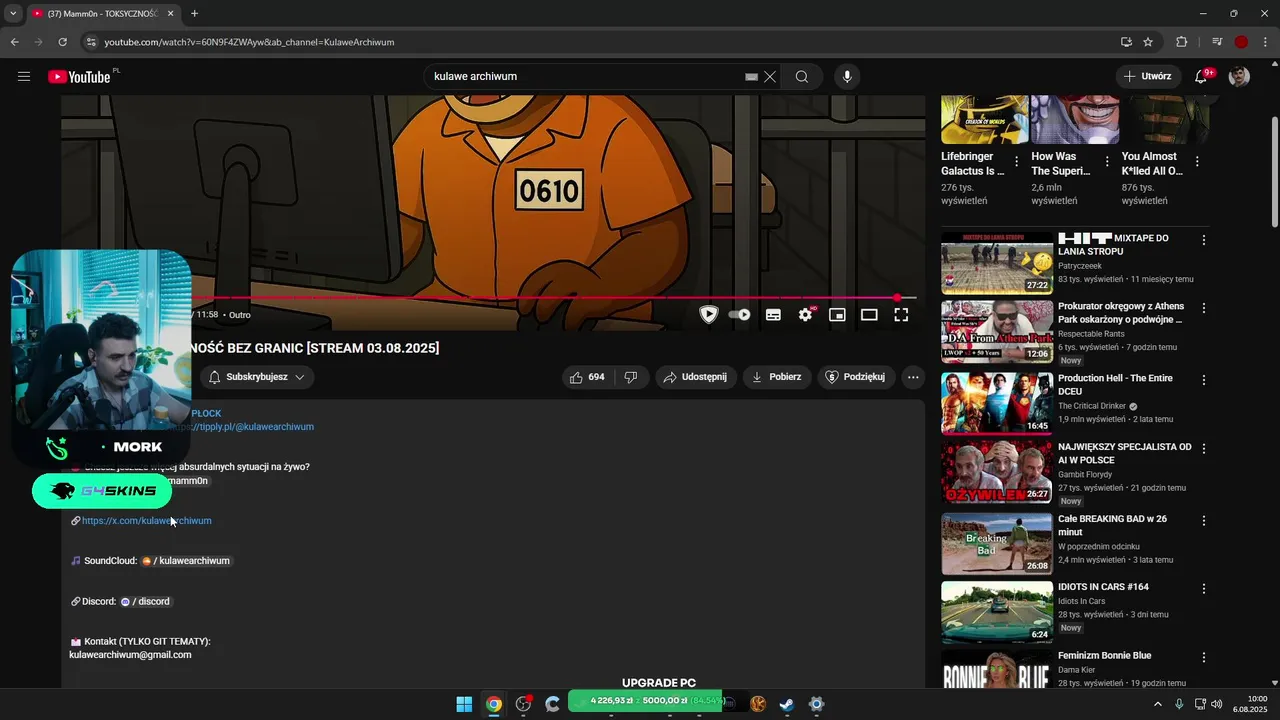Viewport: 1280px width, 720px height.
Task: Open Production Hell - The Entire DCEU
Action: tap(1115, 384)
